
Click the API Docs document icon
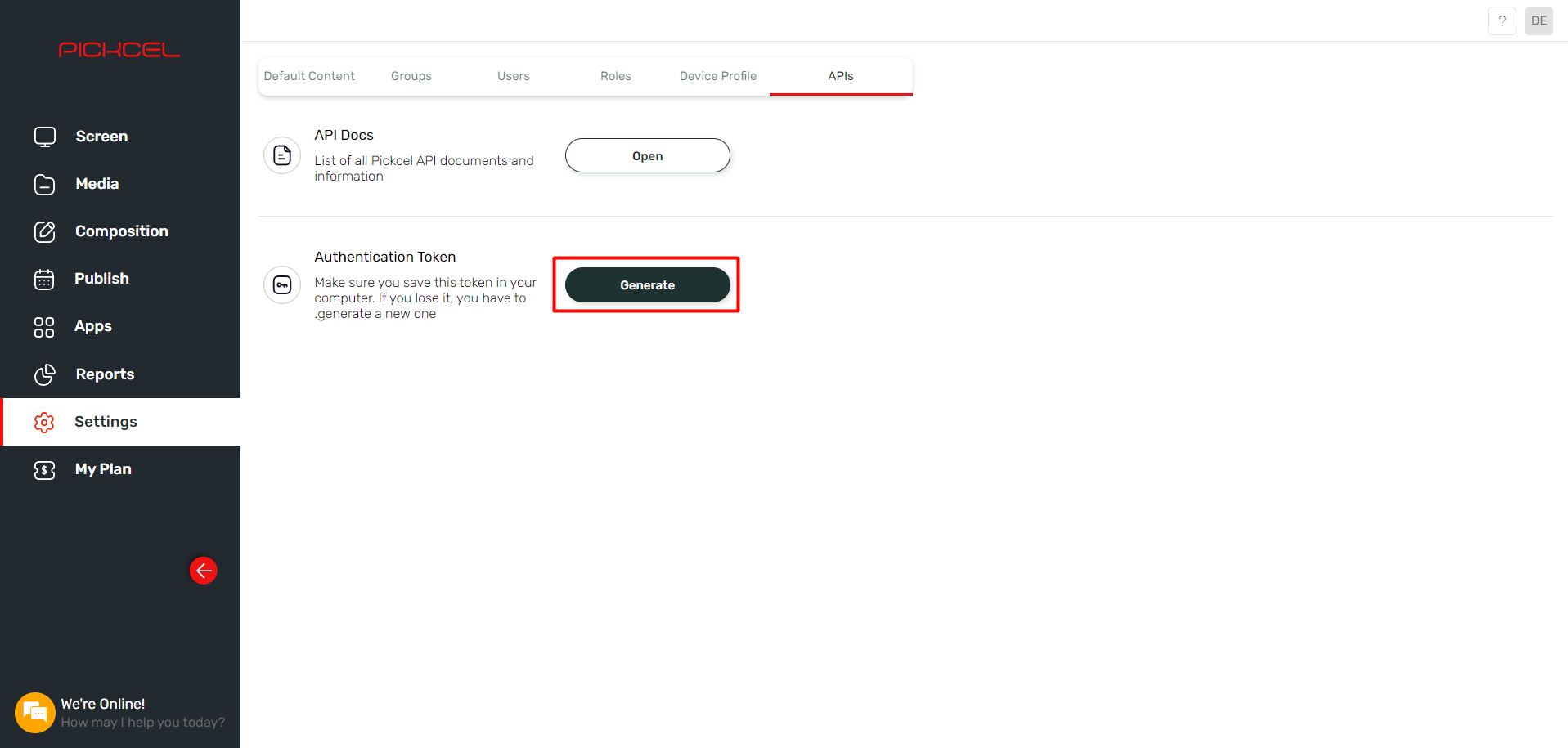281,155
